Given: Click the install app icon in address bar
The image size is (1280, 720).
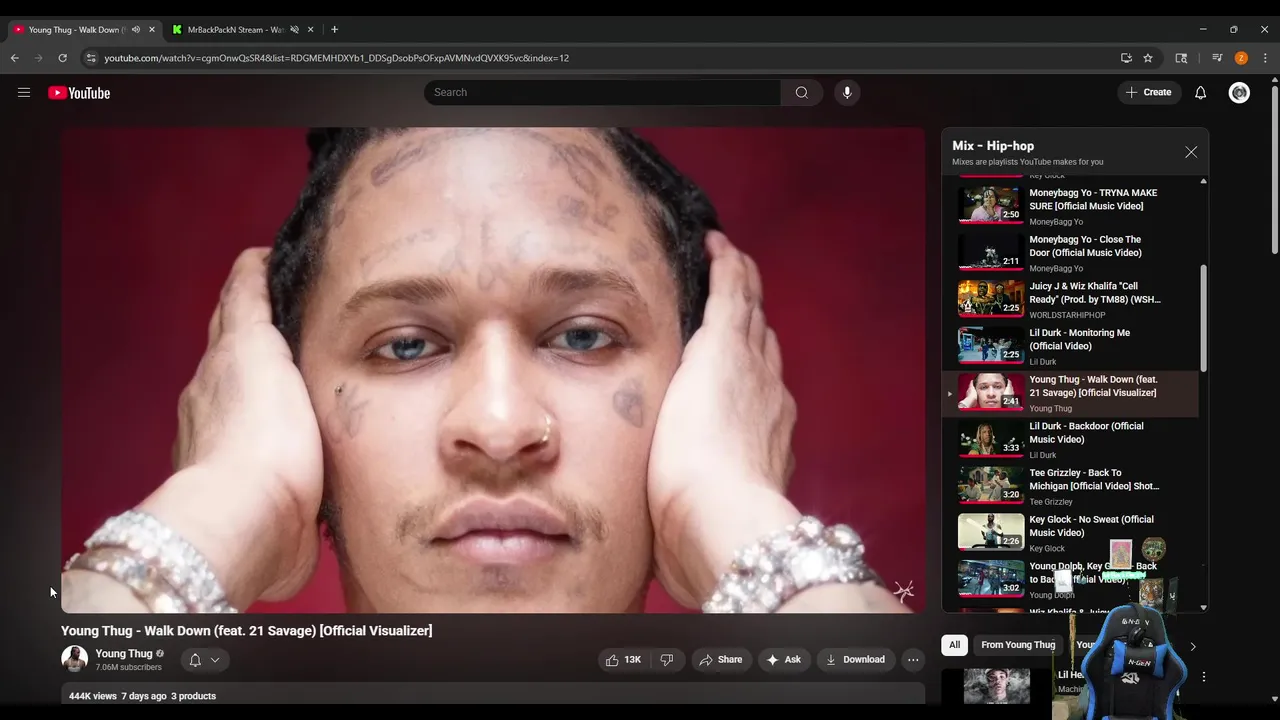Looking at the screenshot, I should (1126, 58).
